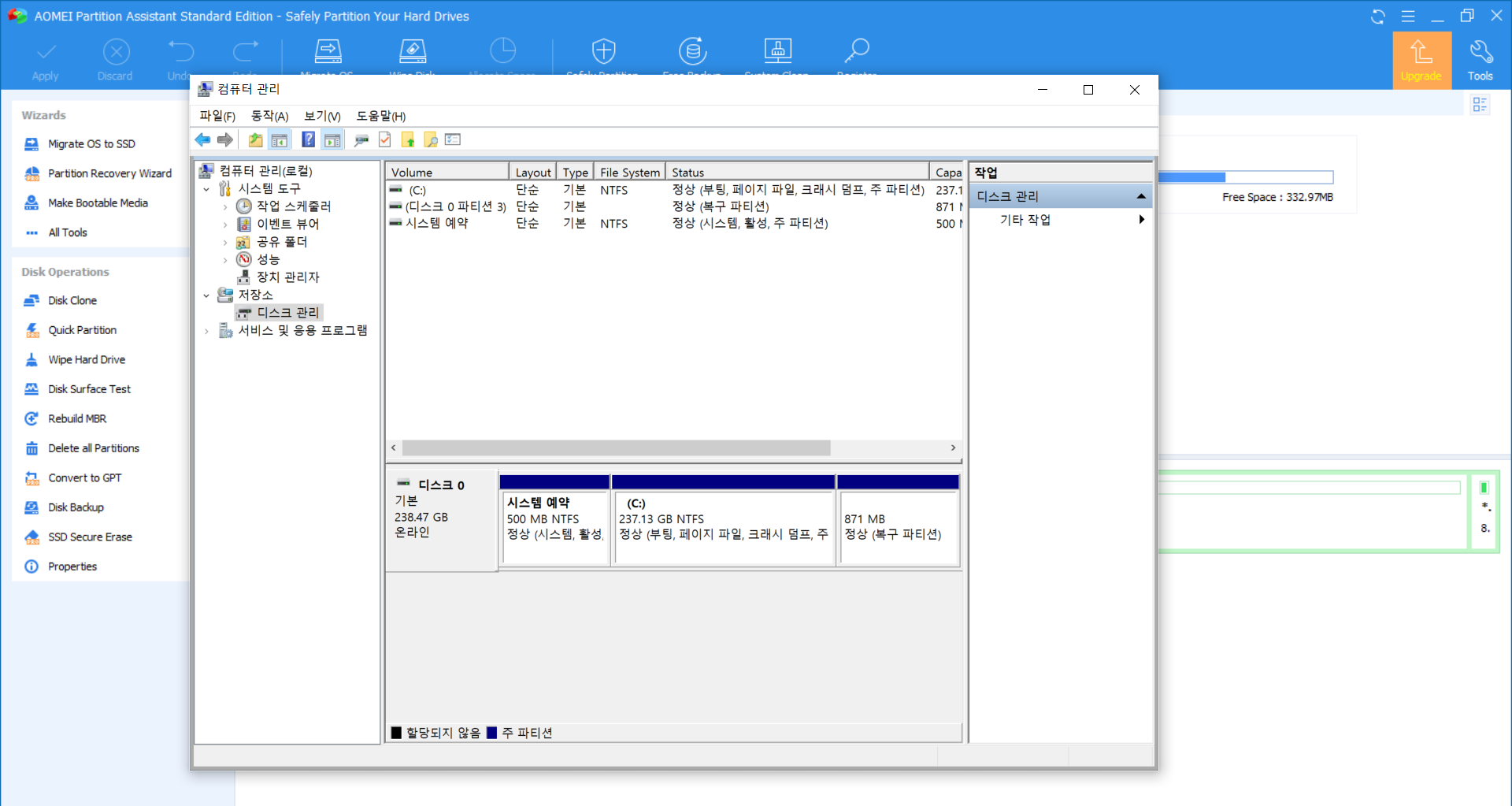The width and height of the screenshot is (1512, 806).
Task: Click the blue Back arrow in Computer Management toolbar
Action: 202,139
